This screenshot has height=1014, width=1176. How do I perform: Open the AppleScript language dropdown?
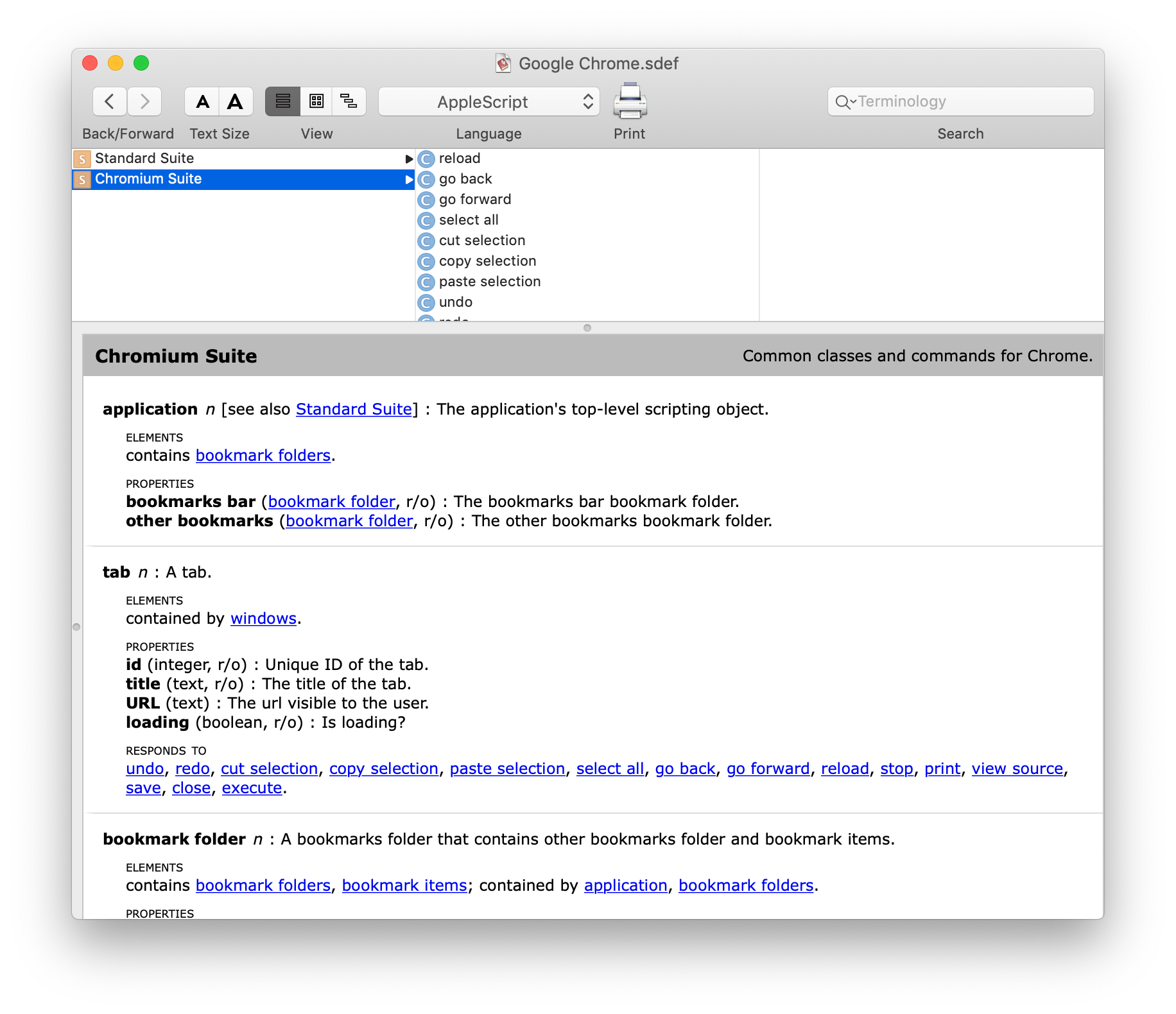pos(489,101)
